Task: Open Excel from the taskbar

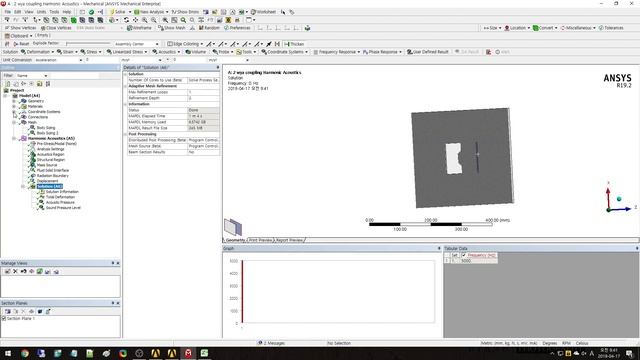Action: coord(204,353)
